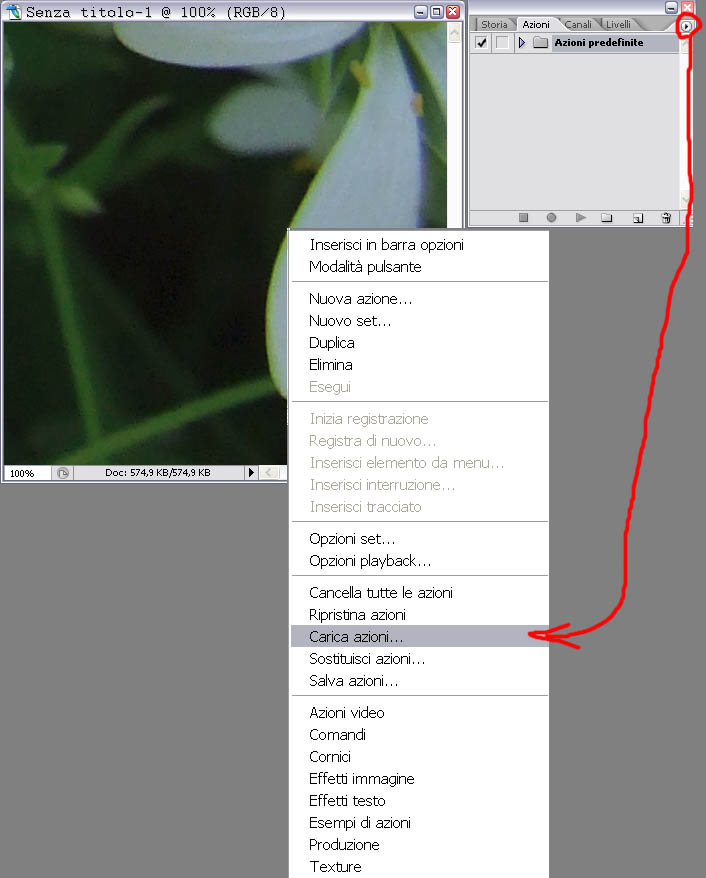706x878 pixels.
Task: Toggle the checkmark for Azioni predefinite
Action: [x=481, y=43]
